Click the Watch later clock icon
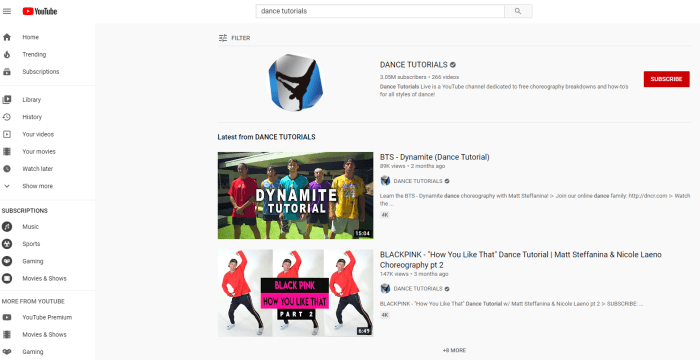The image size is (700, 360). tap(7, 169)
